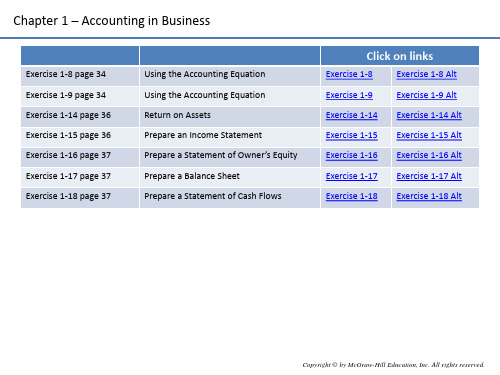
Task: Click the 'Return on Assets' description
Action: pyautogui.click(x=177, y=115)
